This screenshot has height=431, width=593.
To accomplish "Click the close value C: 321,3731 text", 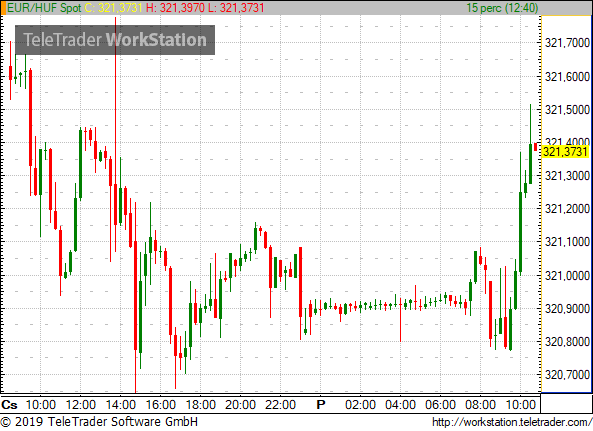I will coord(113,8).
